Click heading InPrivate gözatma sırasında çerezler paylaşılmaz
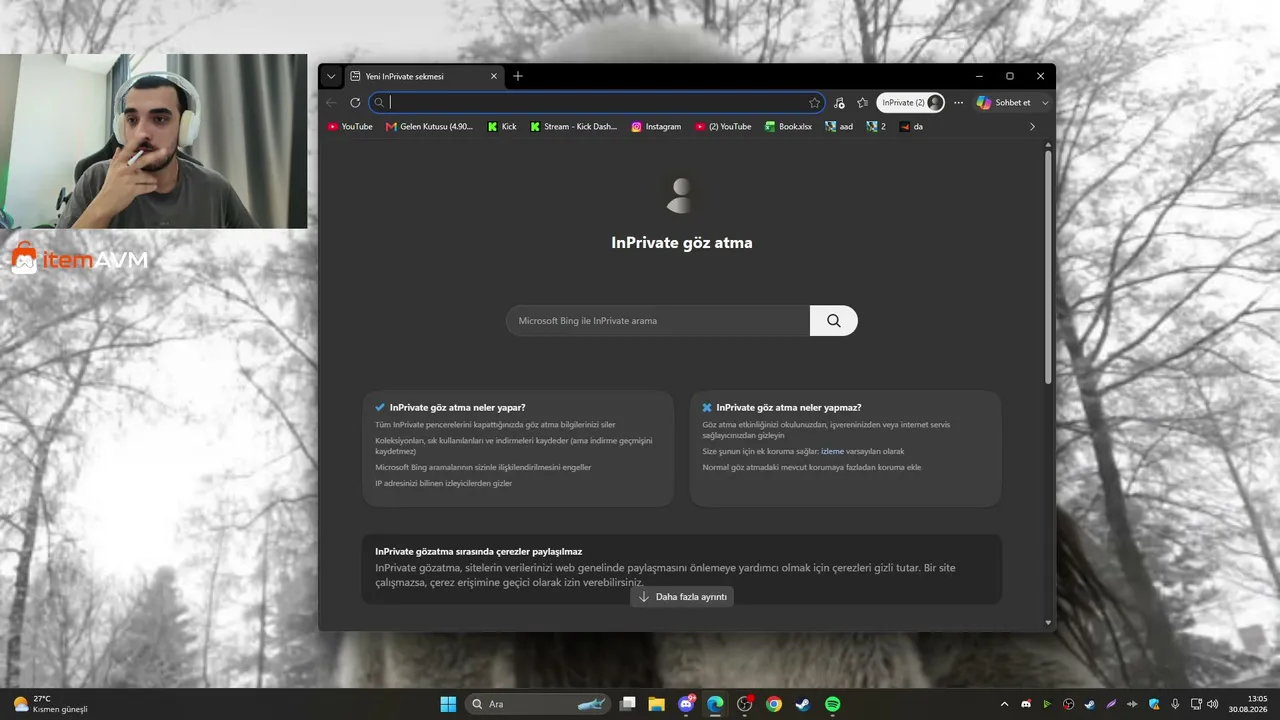 coord(478,551)
